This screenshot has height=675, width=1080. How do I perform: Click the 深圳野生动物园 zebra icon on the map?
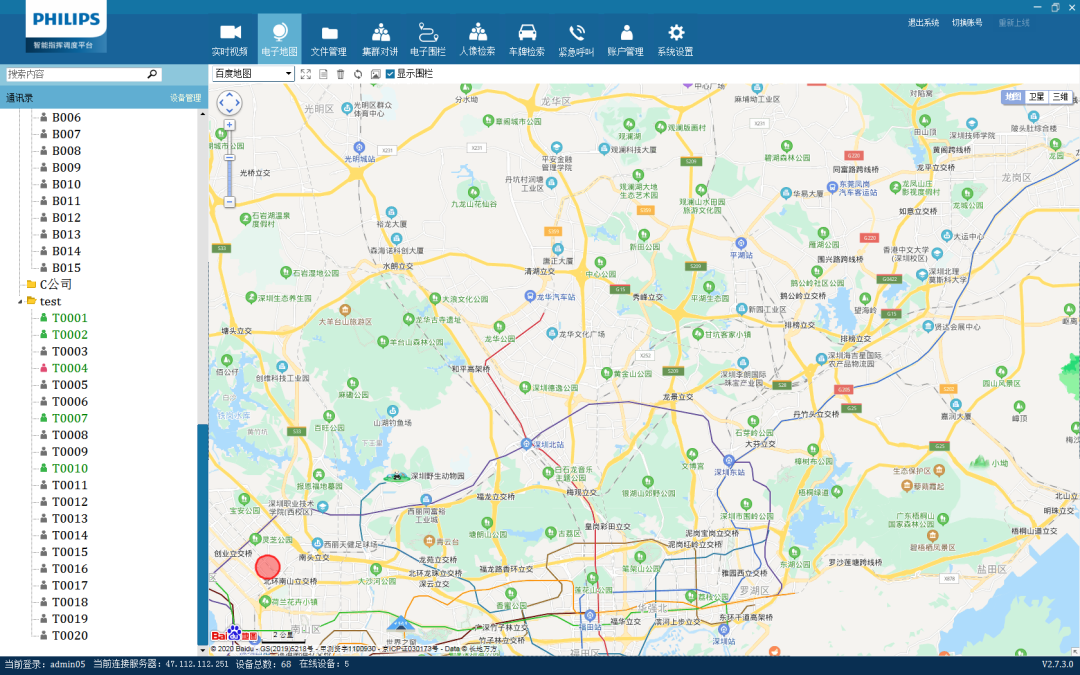tap(396, 476)
